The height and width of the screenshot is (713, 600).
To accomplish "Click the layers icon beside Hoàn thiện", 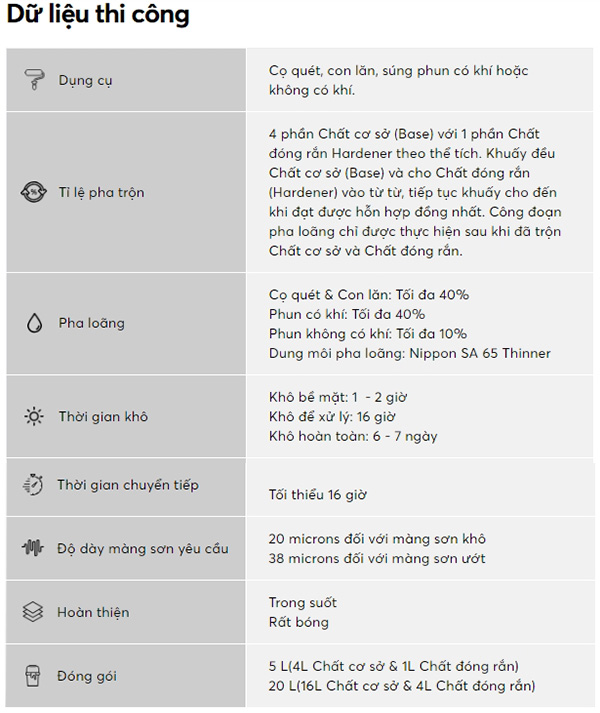I will point(33,612).
